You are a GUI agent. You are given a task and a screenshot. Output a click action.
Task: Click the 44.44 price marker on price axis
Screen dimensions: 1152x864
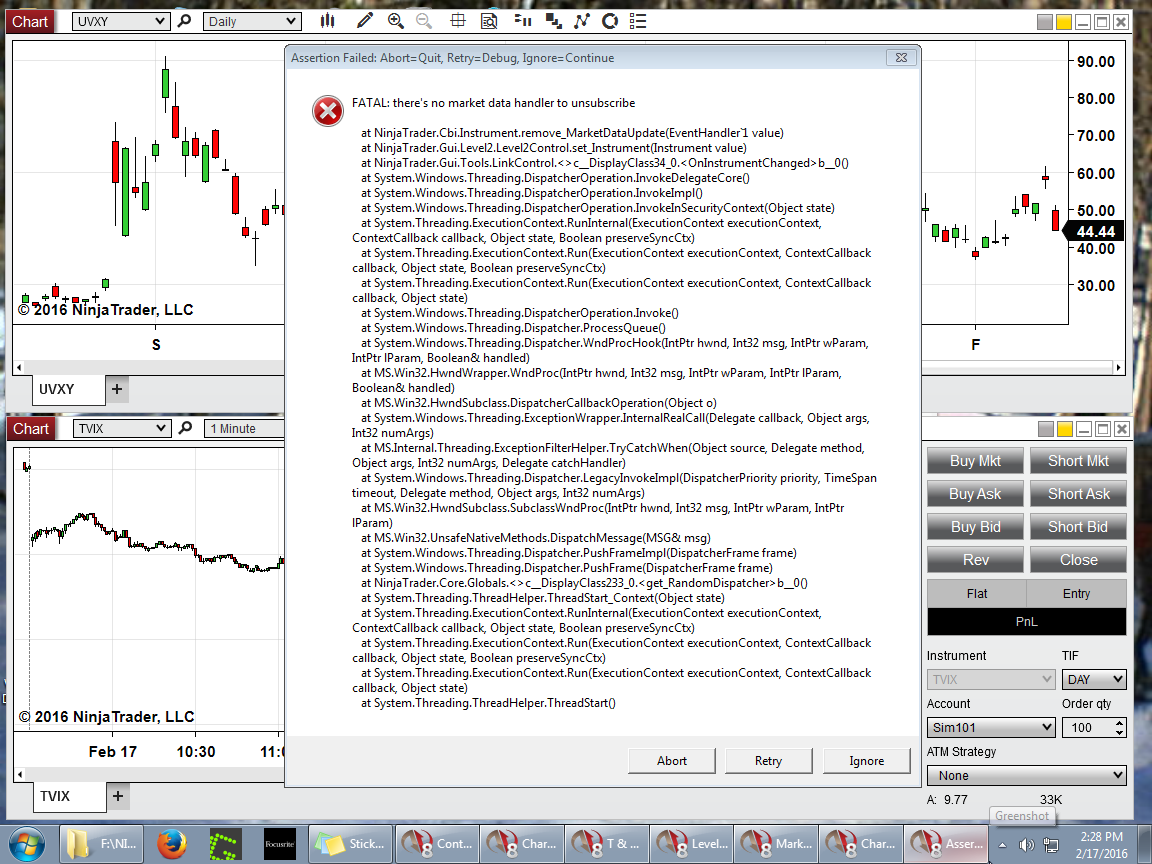click(1095, 231)
